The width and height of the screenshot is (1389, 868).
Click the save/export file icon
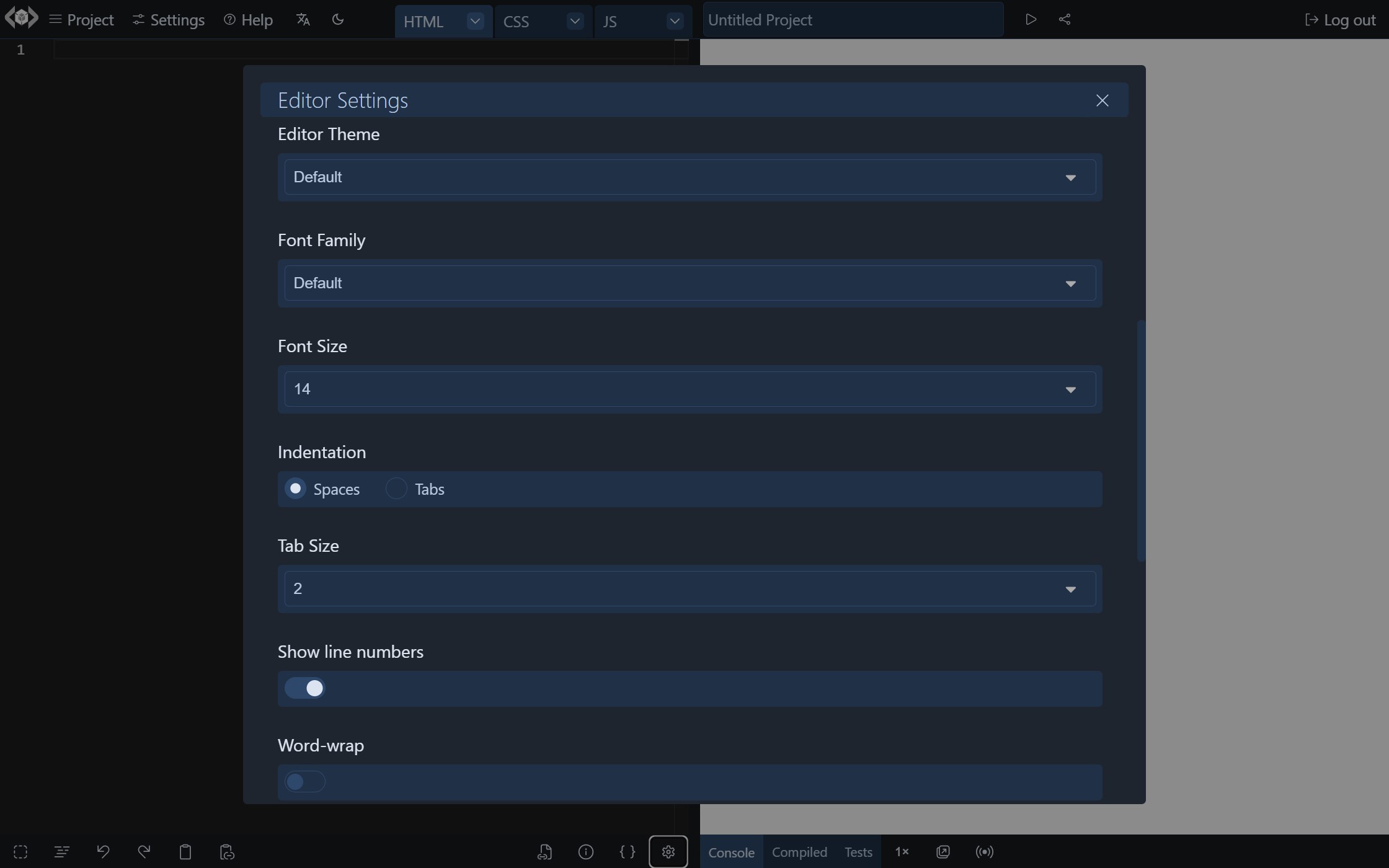[544, 852]
